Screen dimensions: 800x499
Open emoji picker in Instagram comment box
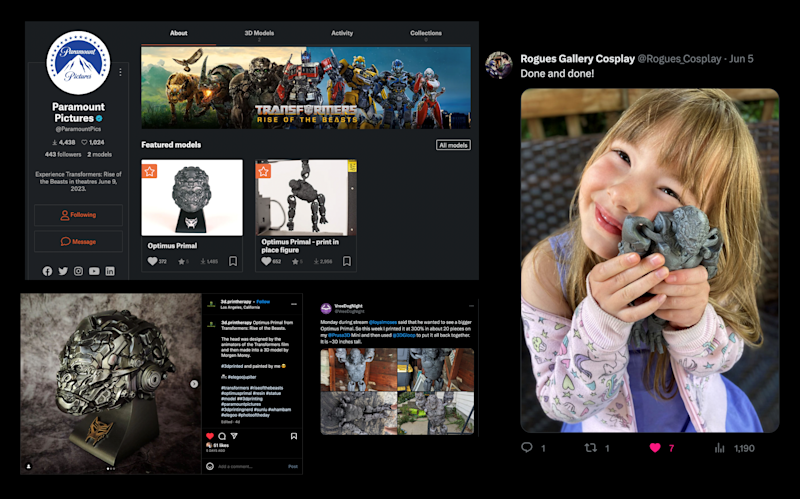pos(210,466)
